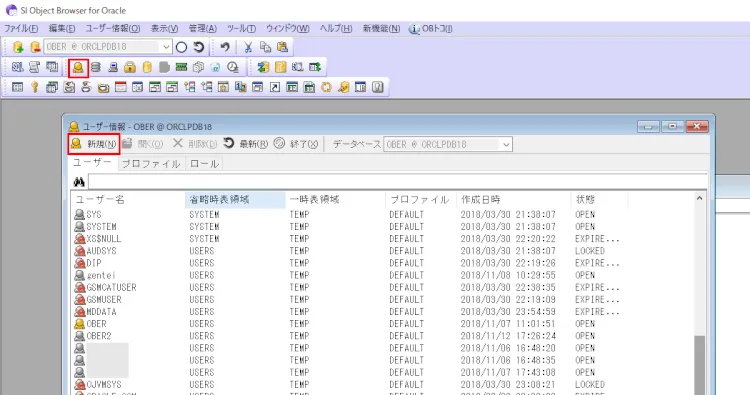Select the GSMUSER user row
Viewport: 750px width, 395px height.
[383, 300]
